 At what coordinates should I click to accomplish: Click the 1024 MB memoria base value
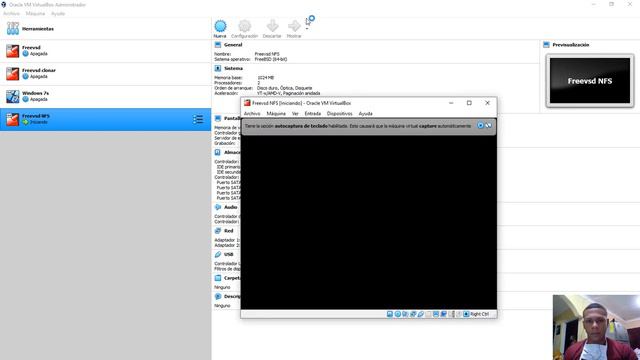[x=266, y=78]
